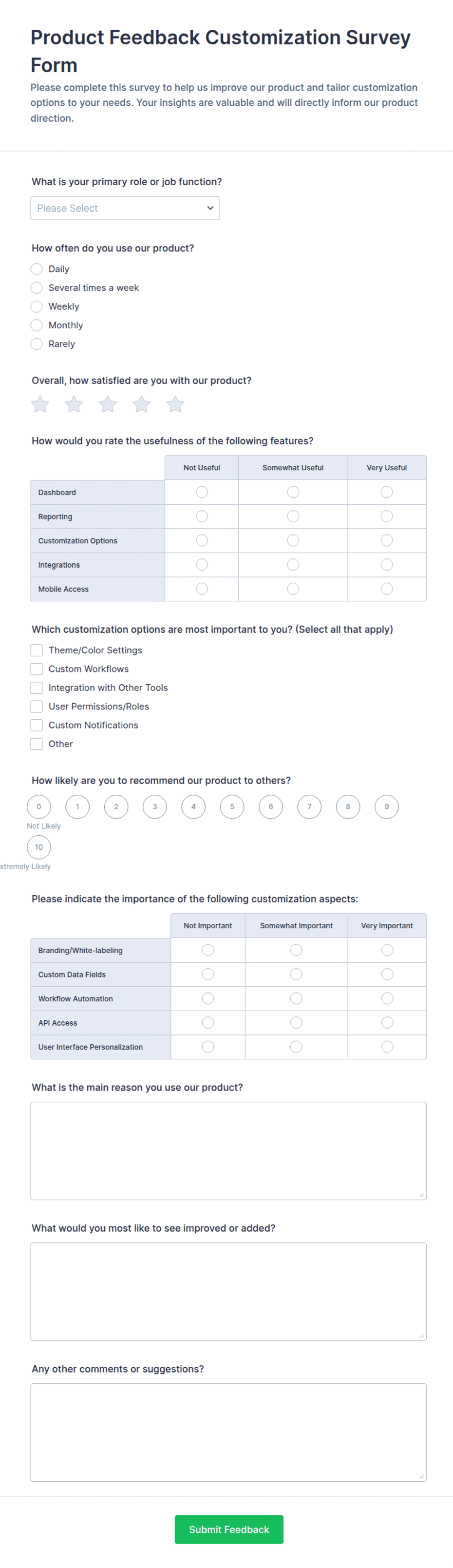The width and height of the screenshot is (453, 1568).
Task: Rate satisfaction with the first star
Action: pos(40,404)
